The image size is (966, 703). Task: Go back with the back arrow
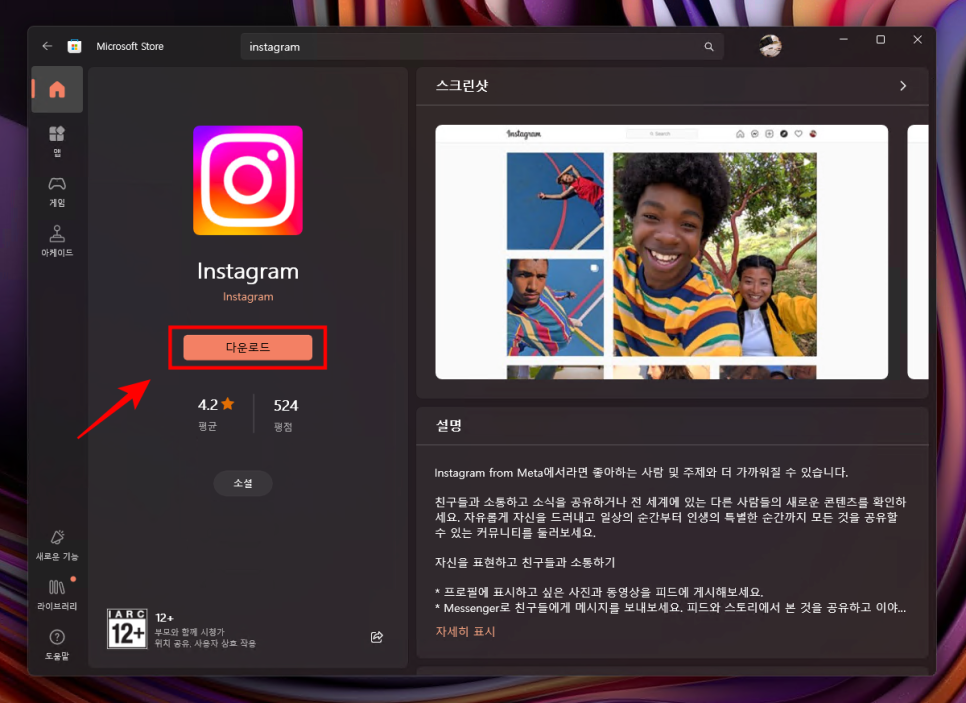[47, 46]
